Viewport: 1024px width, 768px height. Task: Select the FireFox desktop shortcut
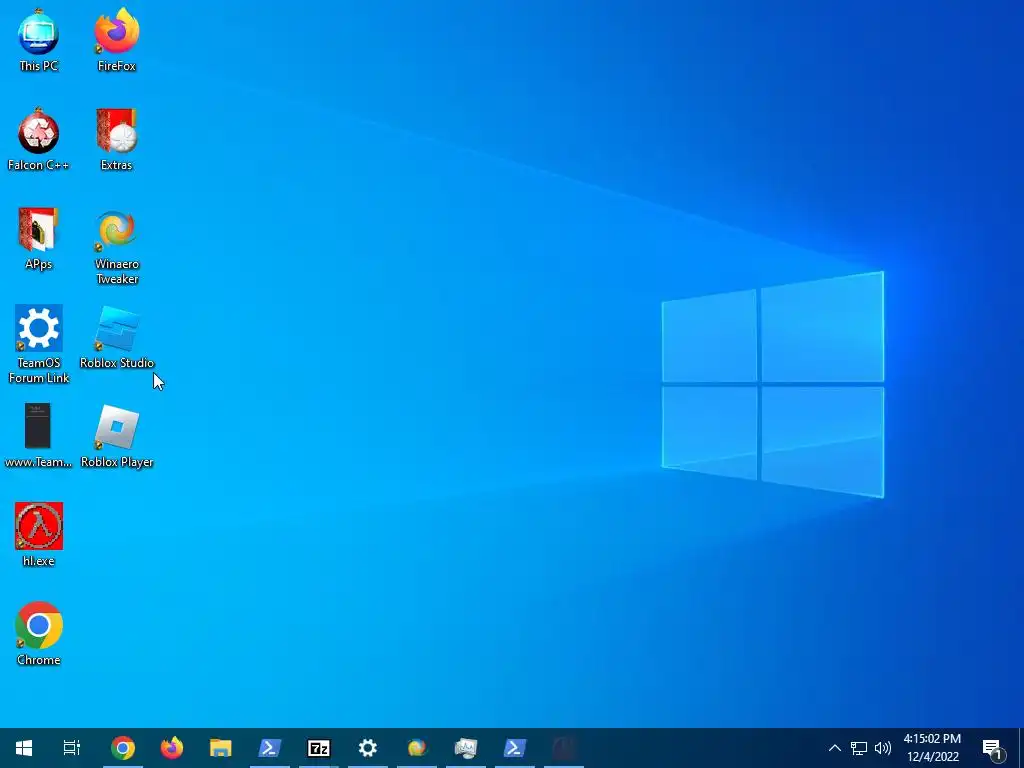point(117,40)
